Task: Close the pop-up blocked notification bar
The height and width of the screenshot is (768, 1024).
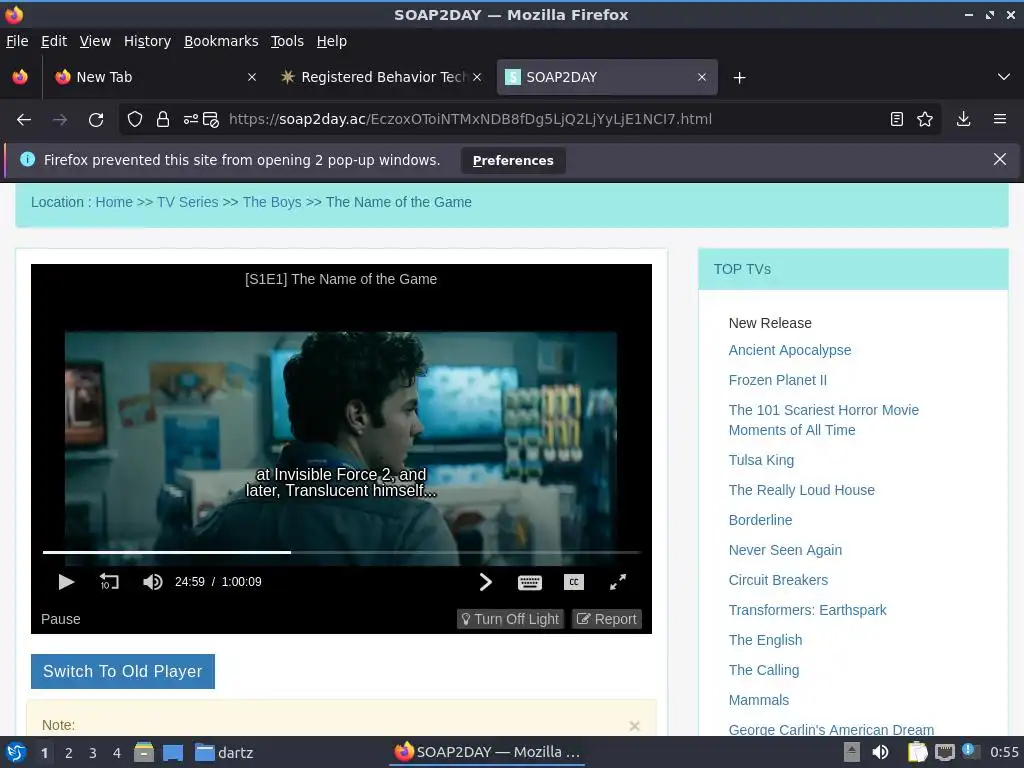Action: [1000, 159]
